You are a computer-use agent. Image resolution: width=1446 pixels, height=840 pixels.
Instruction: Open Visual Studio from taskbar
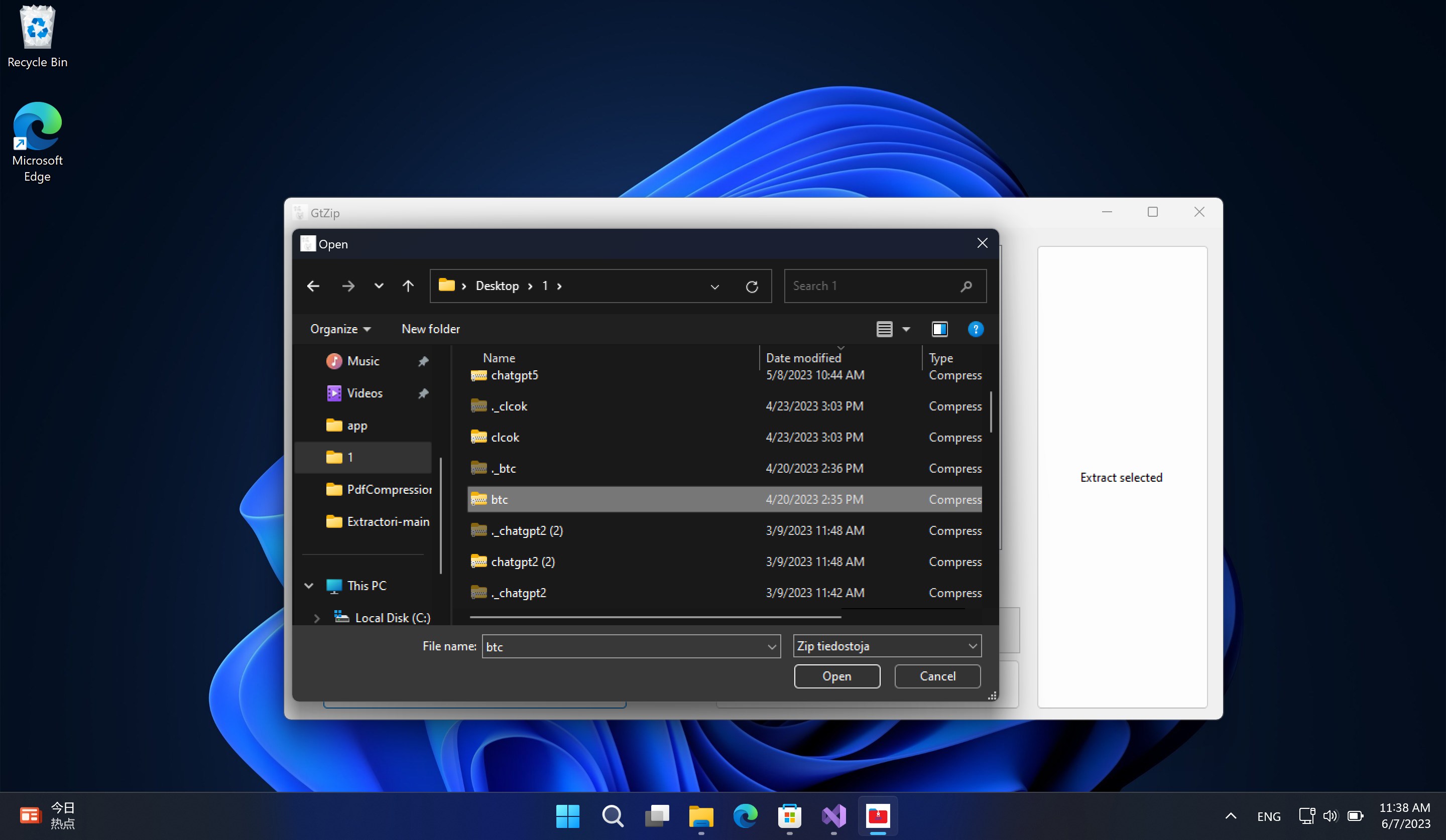834,815
